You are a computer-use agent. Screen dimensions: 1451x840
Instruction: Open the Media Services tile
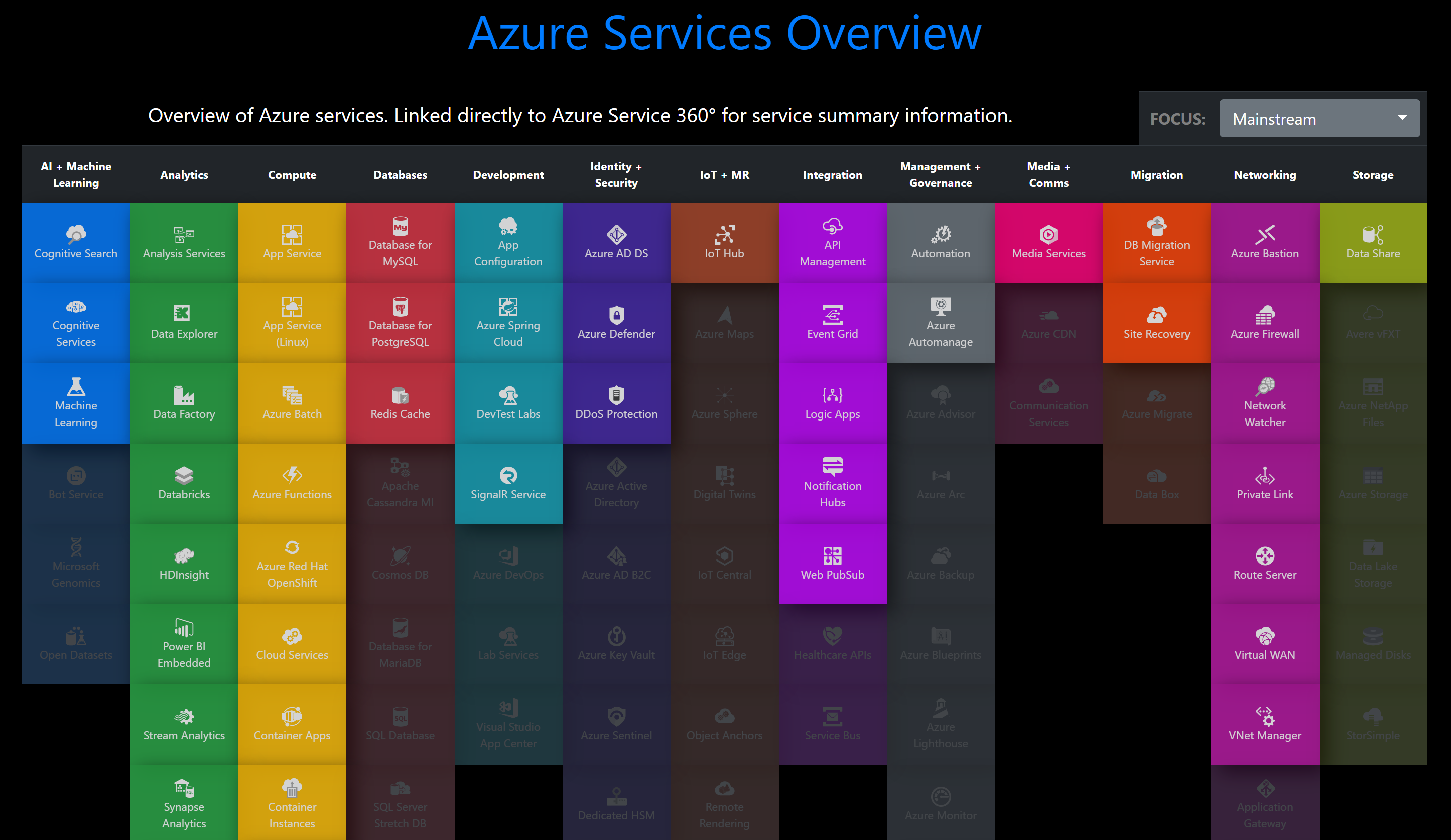[x=1049, y=242]
